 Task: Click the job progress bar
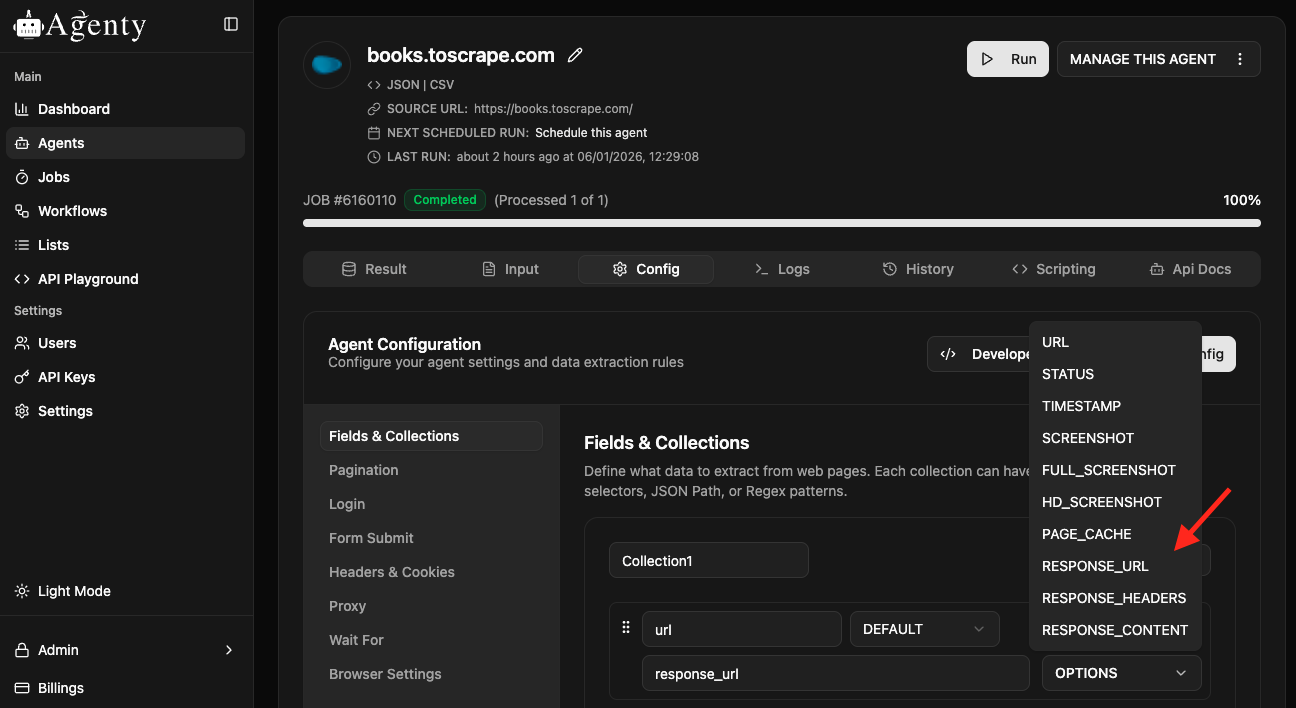[781, 223]
